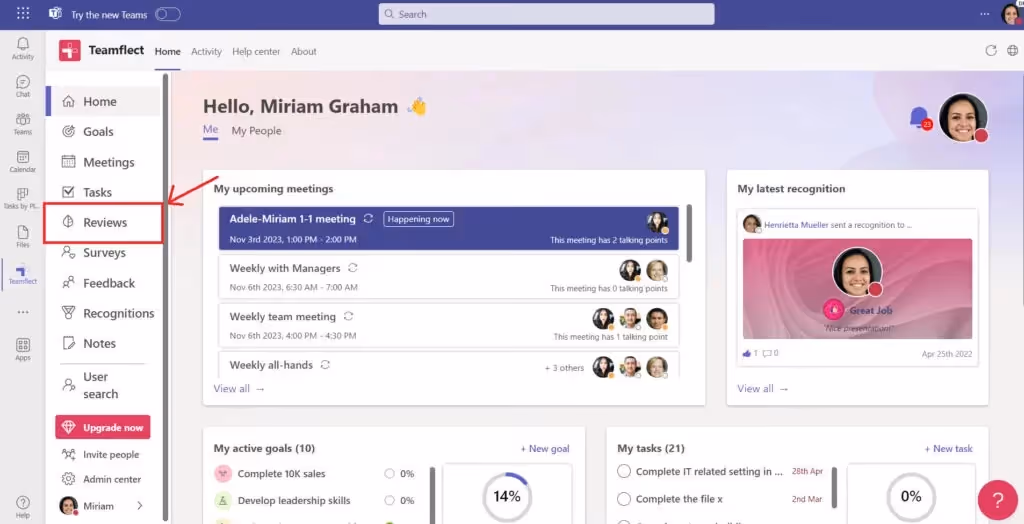
Task: Click the Search input field
Action: (546, 14)
